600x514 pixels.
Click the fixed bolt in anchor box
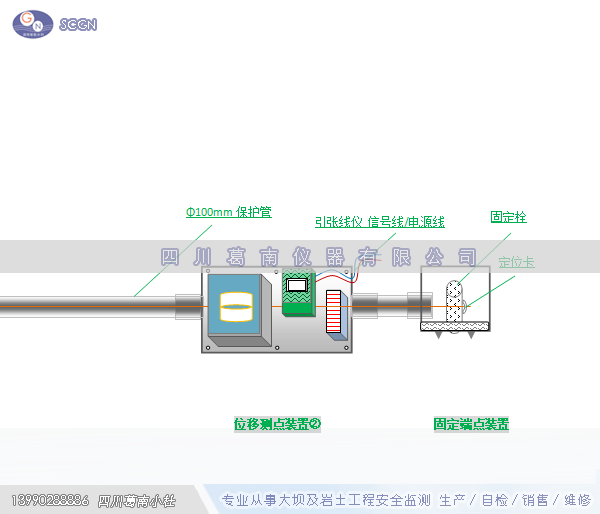pyautogui.click(x=455, y=300)
